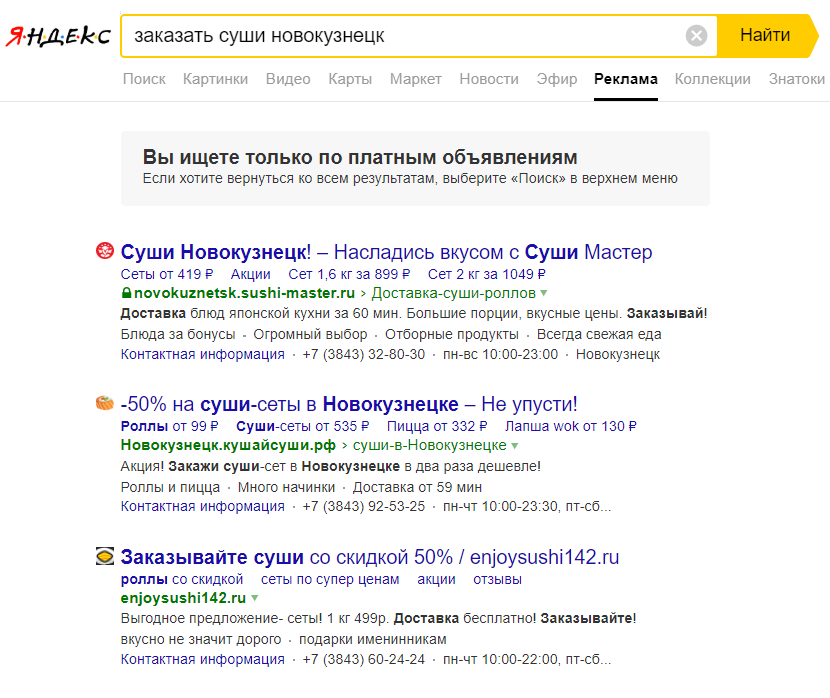This screenshot has height=698, width=830.
Task: Go to the Новости tab
Action: point(489,79)
